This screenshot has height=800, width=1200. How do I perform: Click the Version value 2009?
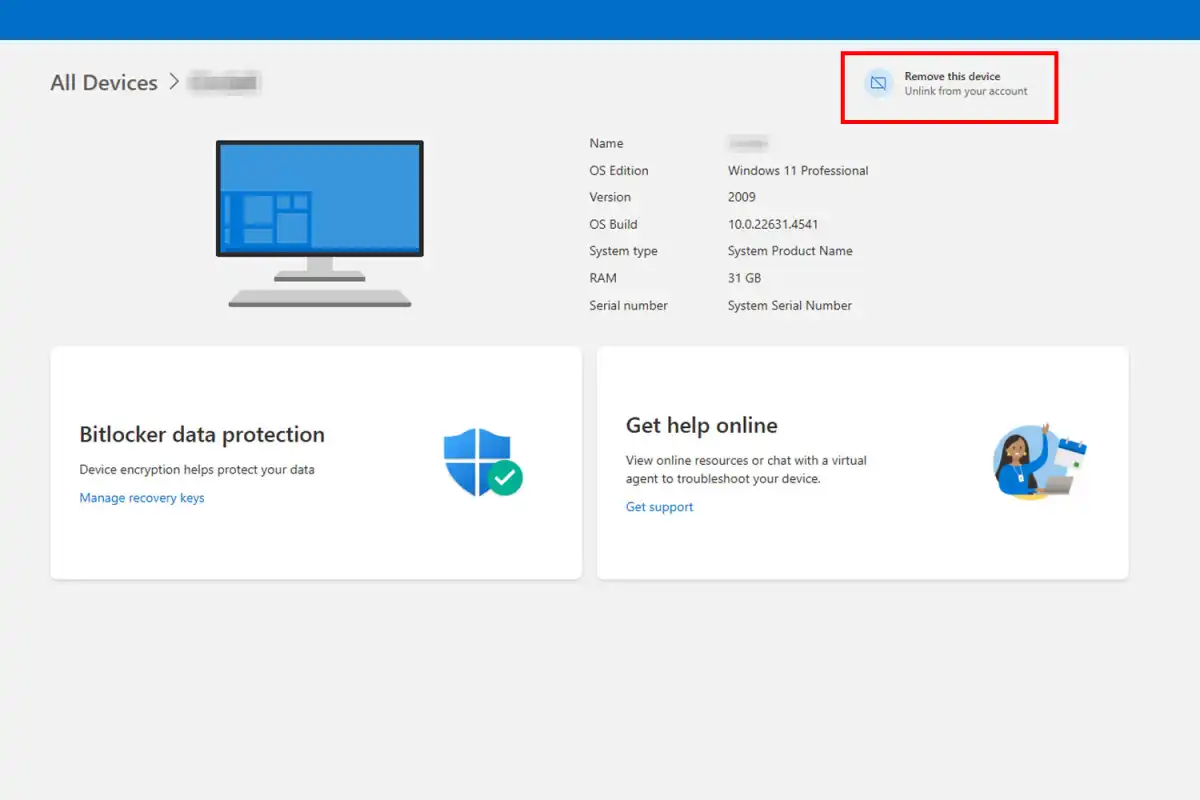[741, 198]
